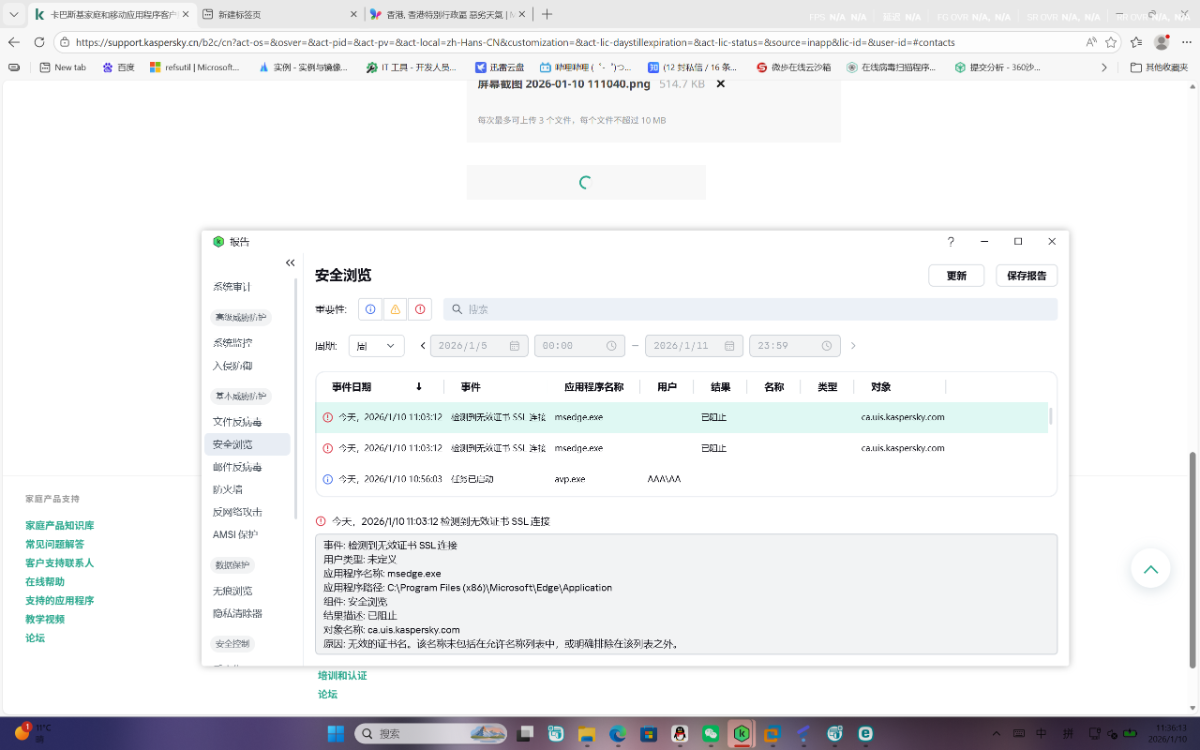The width and height of the screenshot is (1200, 750).
Task: Click the scroll-to-top arrow button on webpage
Action: tap(1150, 568)
